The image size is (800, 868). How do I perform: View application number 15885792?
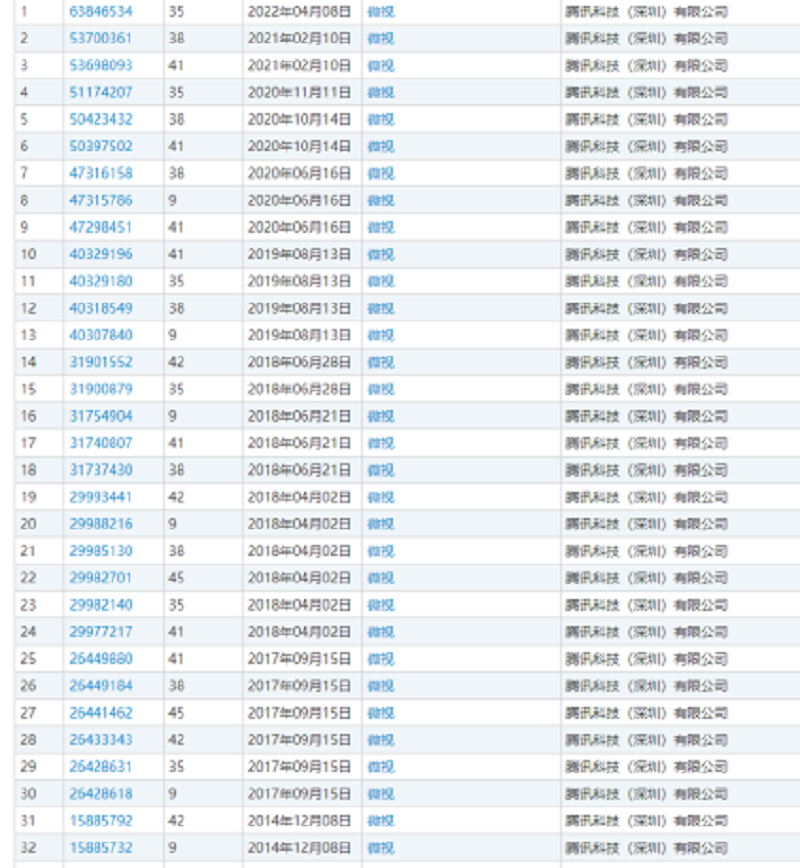point(100,821)
